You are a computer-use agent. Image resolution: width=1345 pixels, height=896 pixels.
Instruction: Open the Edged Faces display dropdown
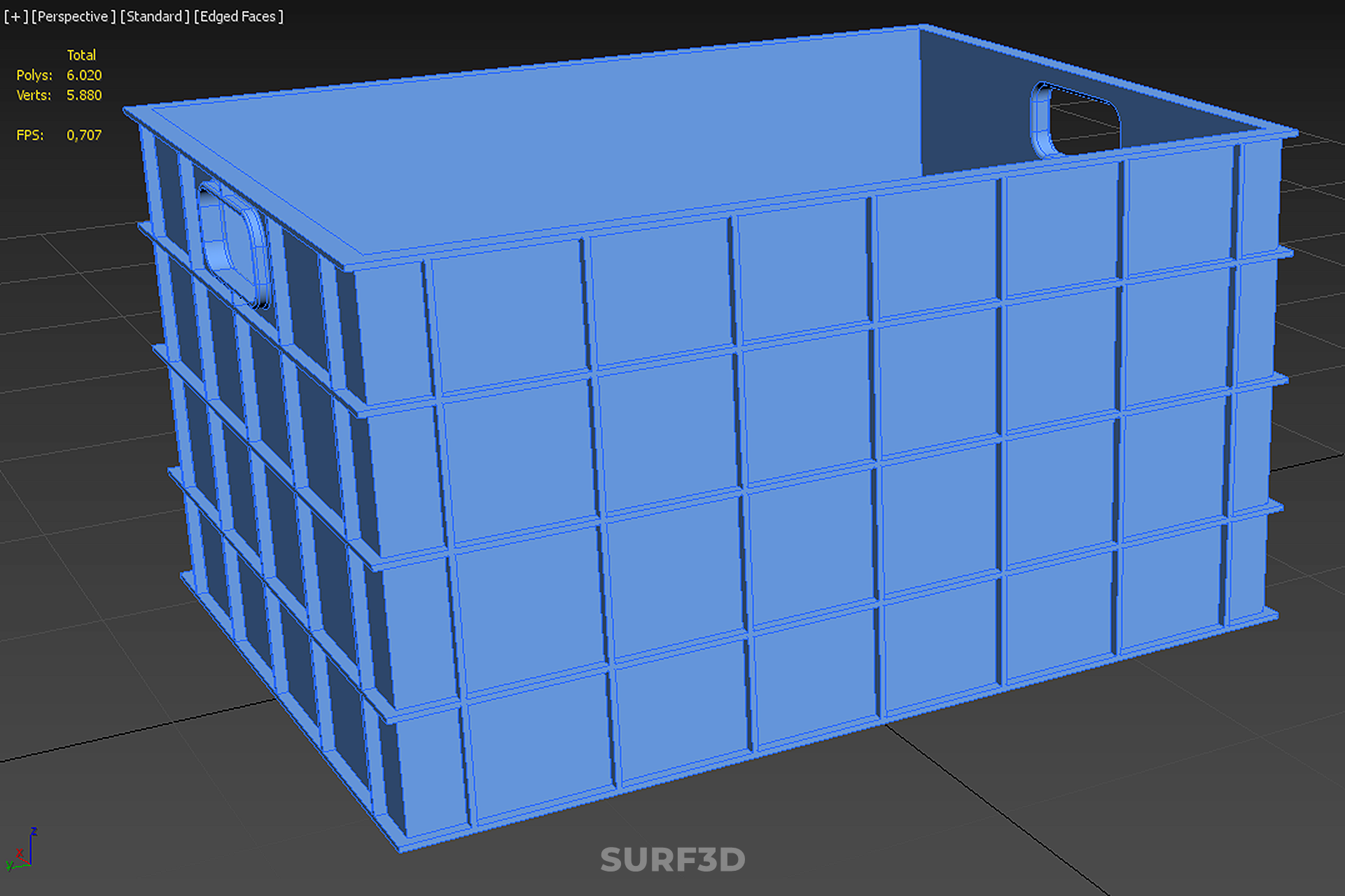[238, 16]
